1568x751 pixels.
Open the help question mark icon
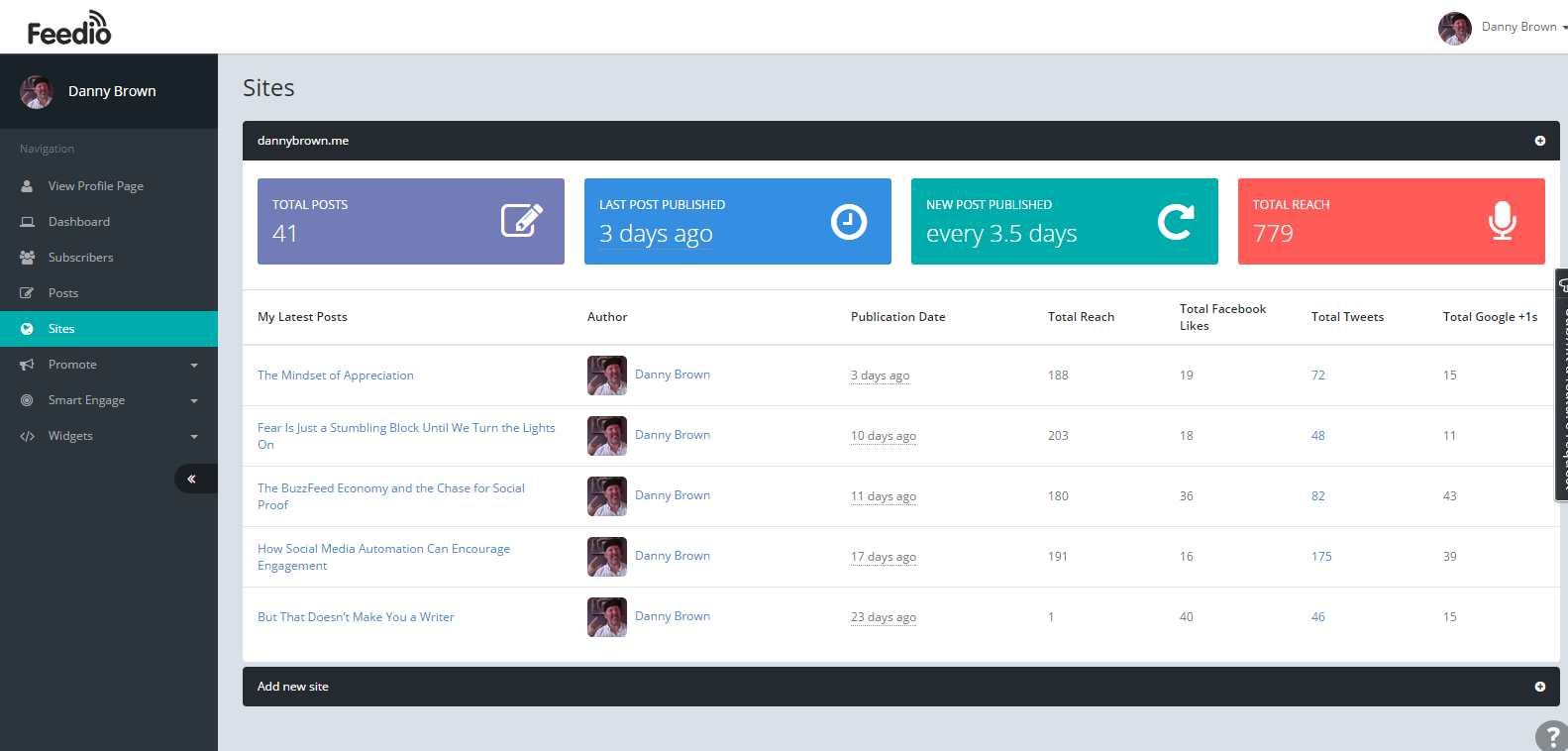pos(1551,736)
